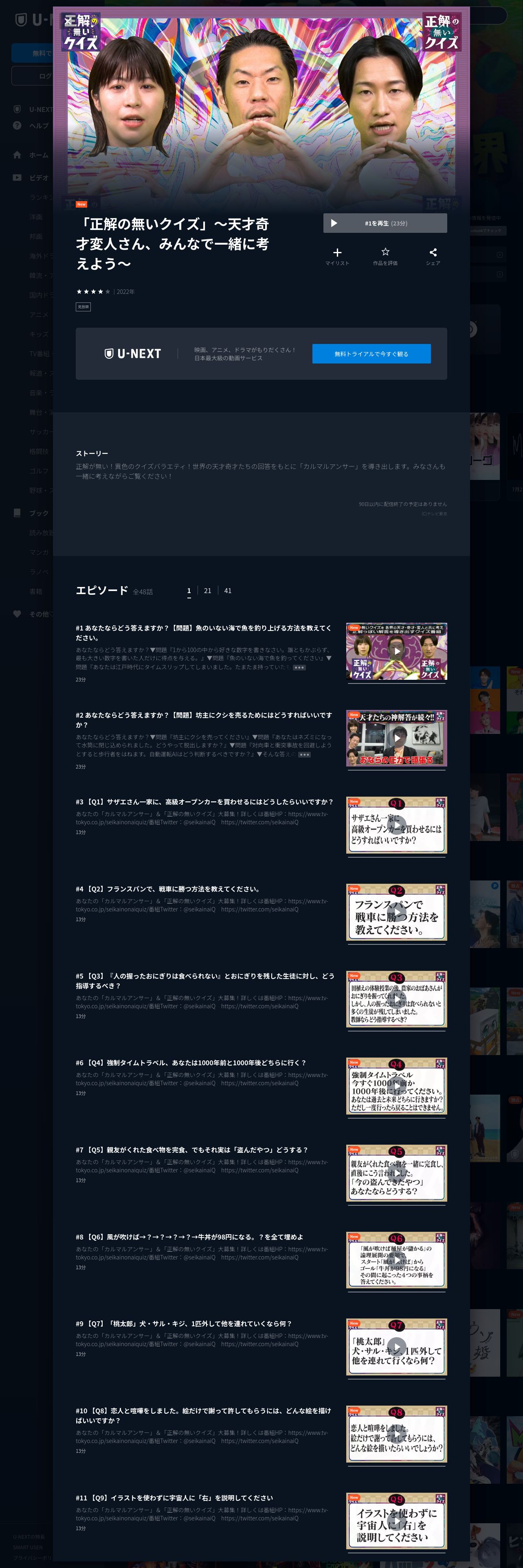This screenshot has width=523, height=1568.
Task: Open episode title #1 魚のいない海で魚を釣り上げる
Action: click(x=204, y=633)
